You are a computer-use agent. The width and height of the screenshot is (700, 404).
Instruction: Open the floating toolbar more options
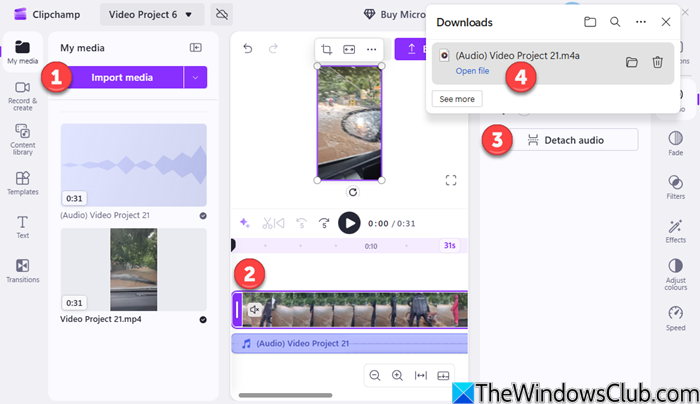[x=371, y=50]
